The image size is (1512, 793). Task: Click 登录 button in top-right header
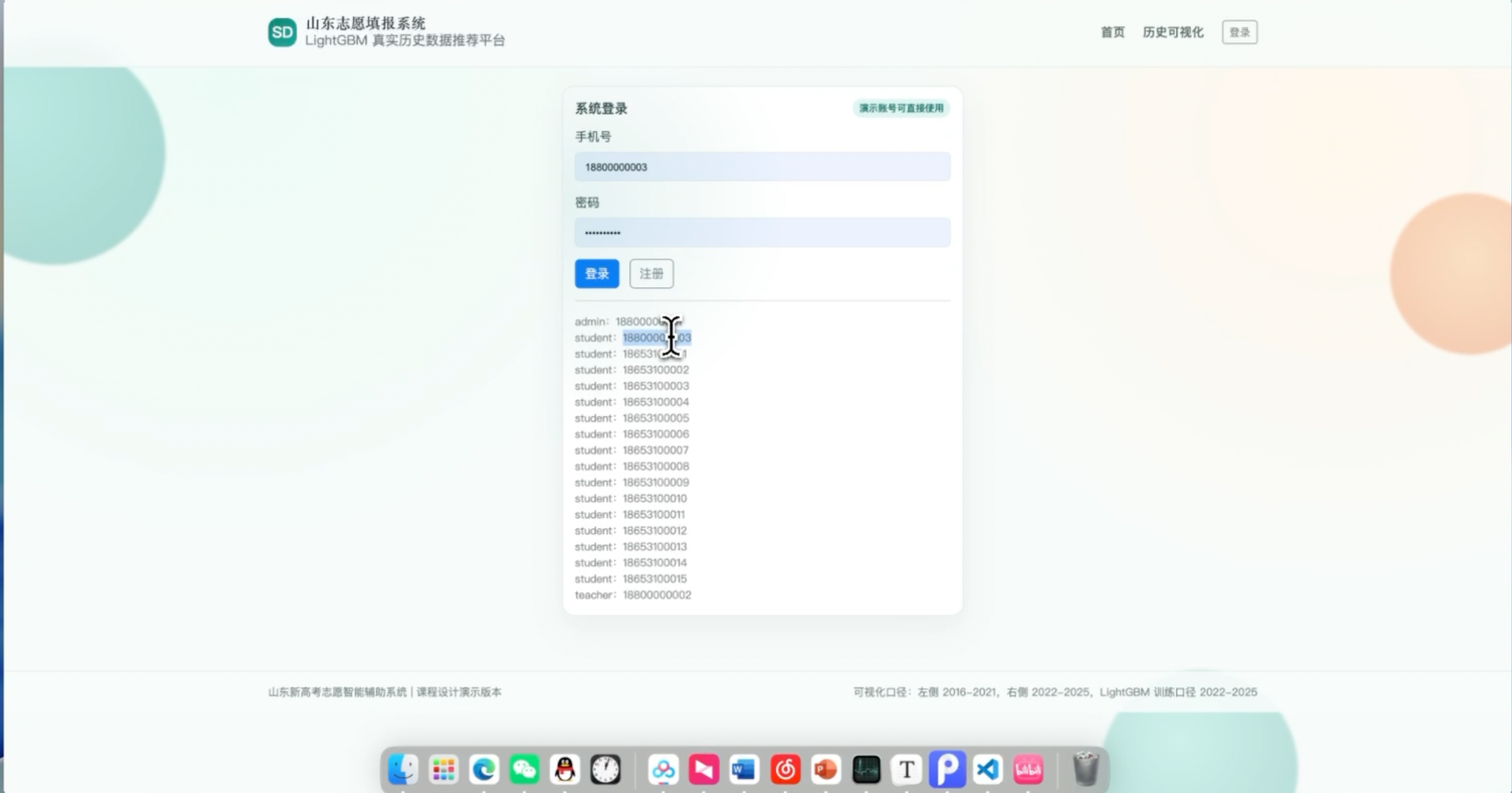(1239, 32)
